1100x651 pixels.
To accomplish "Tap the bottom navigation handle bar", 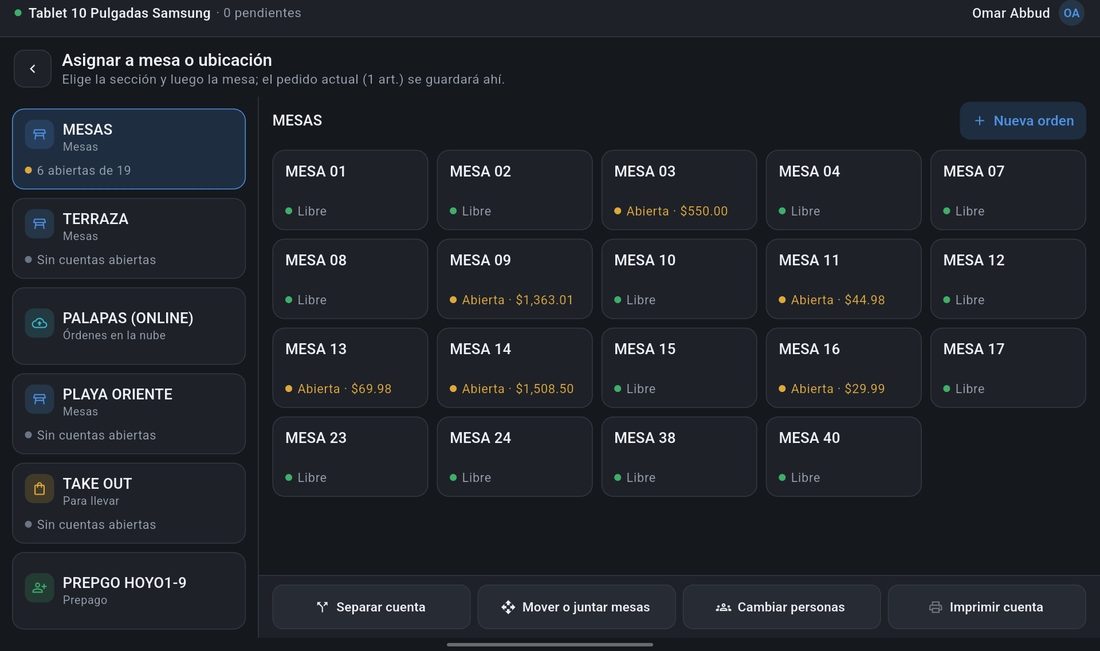I will [x=550, y=644].
